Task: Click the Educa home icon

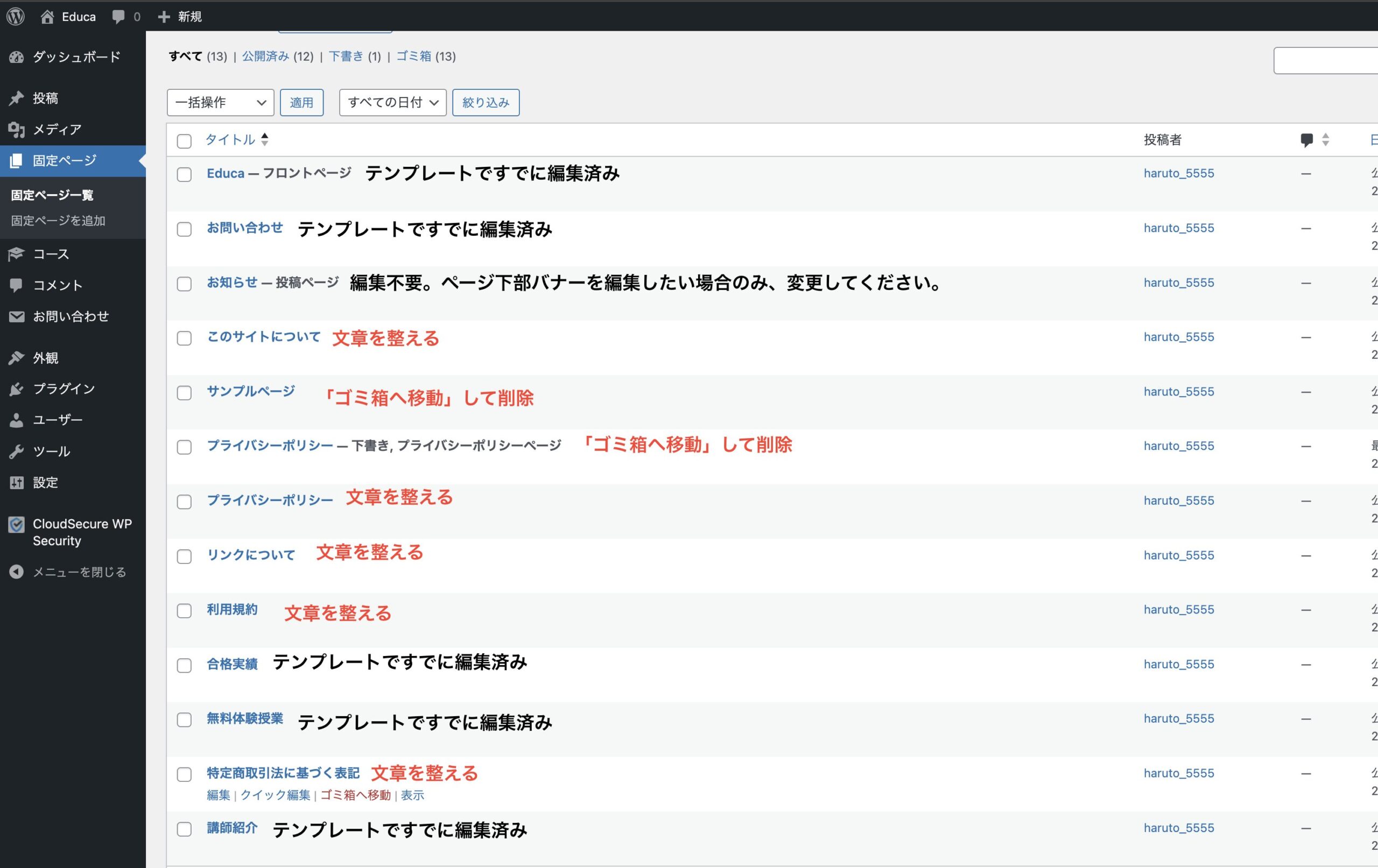Action: pyautogui.click(x=47, y=17)
